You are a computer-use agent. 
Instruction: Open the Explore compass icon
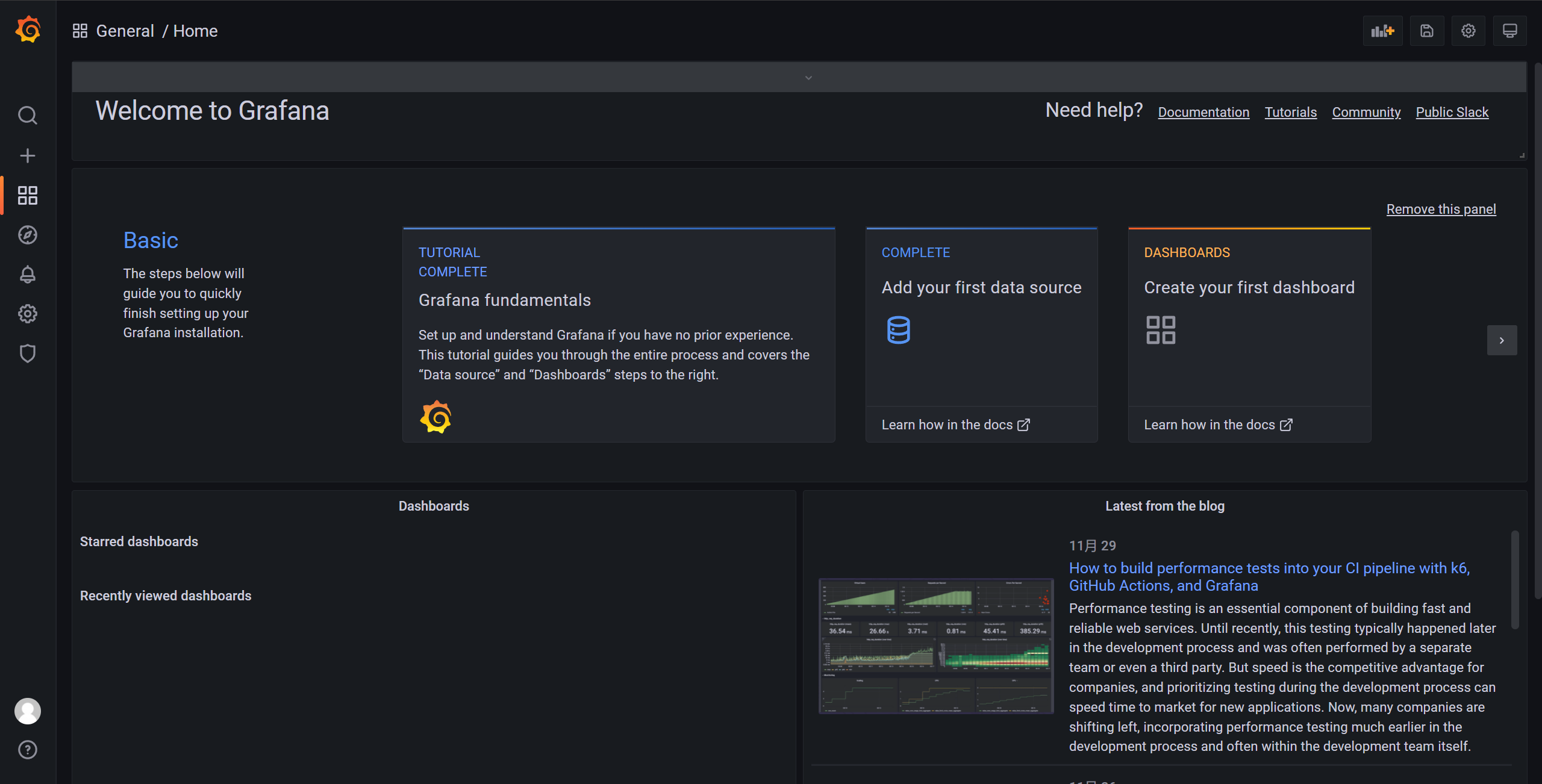[x=28, y=235]
